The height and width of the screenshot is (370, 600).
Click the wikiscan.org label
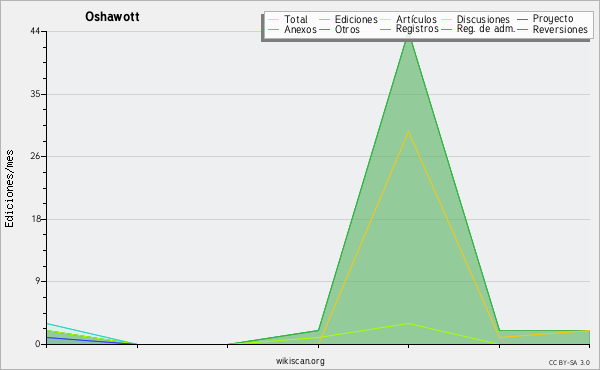point(300,361)
